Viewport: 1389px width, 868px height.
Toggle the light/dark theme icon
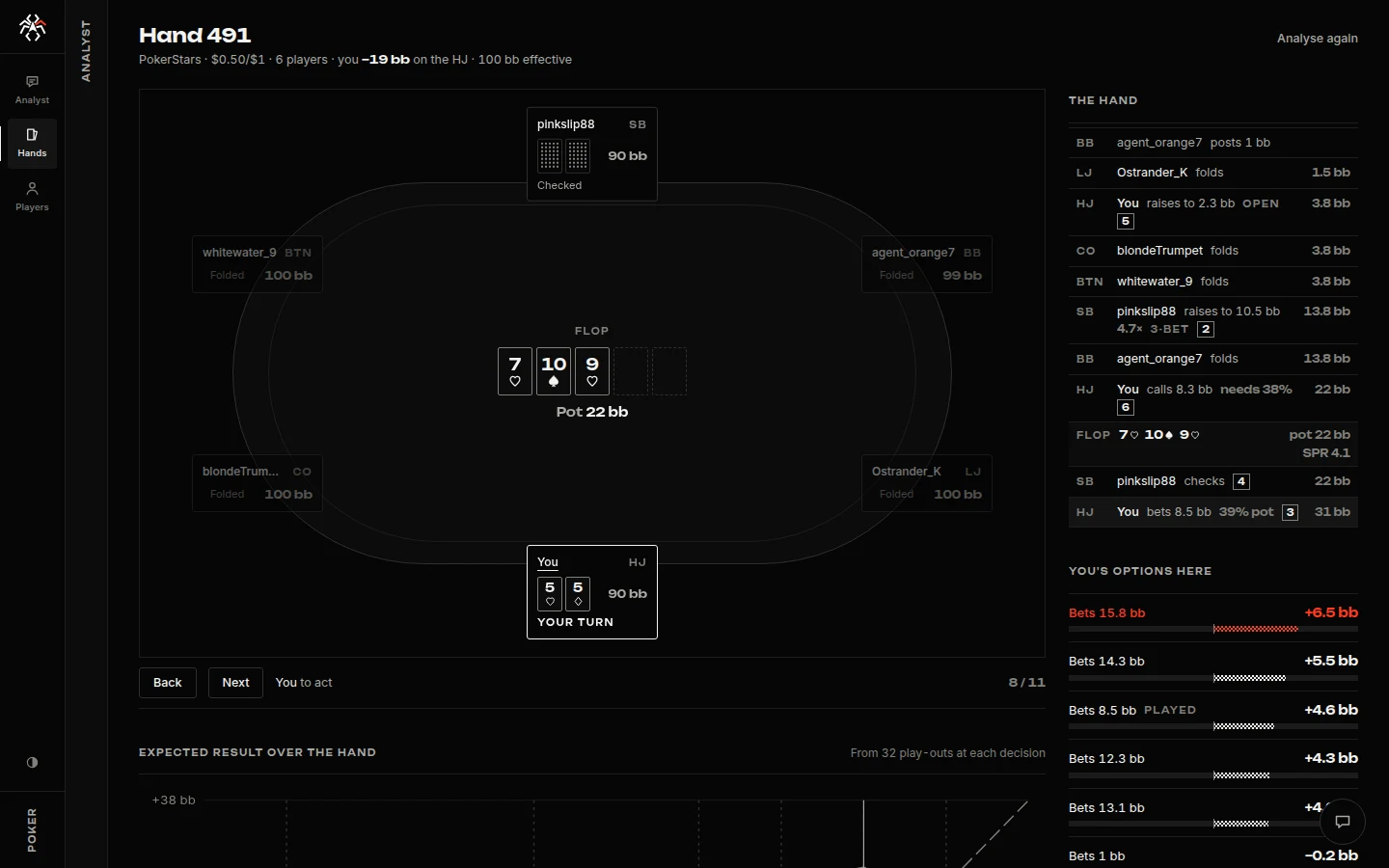tap(32, 762)
